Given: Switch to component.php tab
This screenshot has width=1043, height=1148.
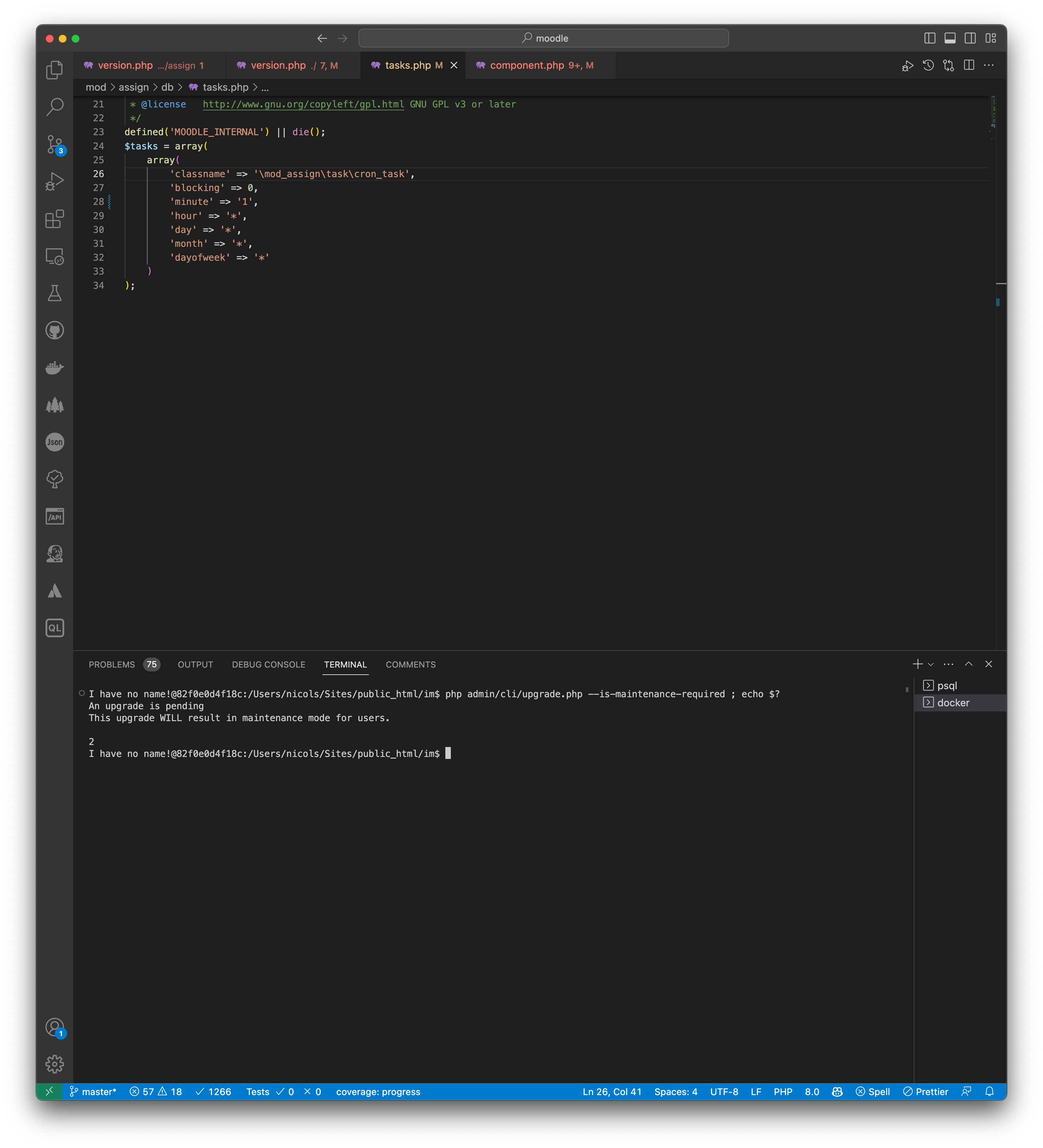Looking at the screenshot, I should click(x=541, y=65).
